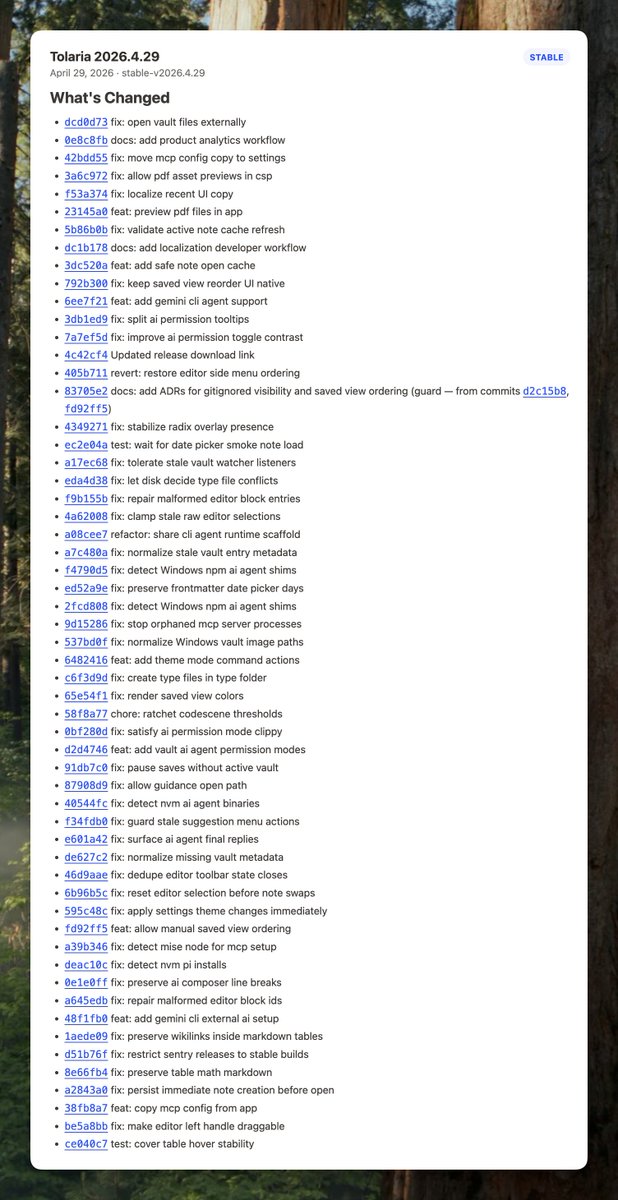Open commit 6482416 theme mode command actions
Viewport: 618px width, 1200px height.
[x=86, y=660]
